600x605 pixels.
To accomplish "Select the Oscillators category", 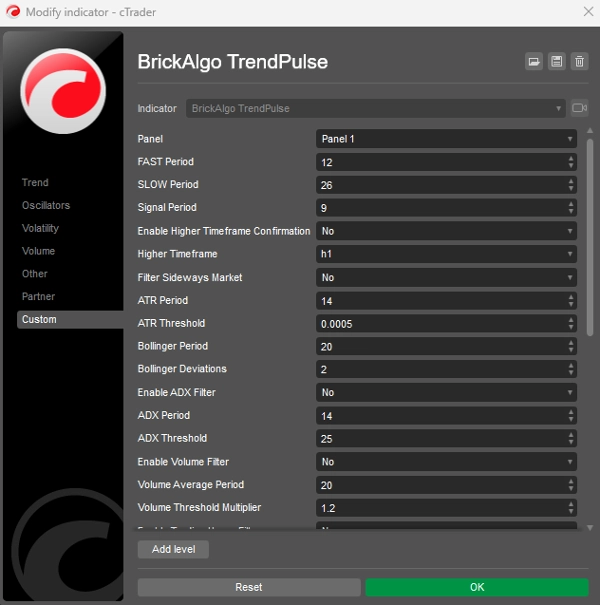I will (46, 205).
